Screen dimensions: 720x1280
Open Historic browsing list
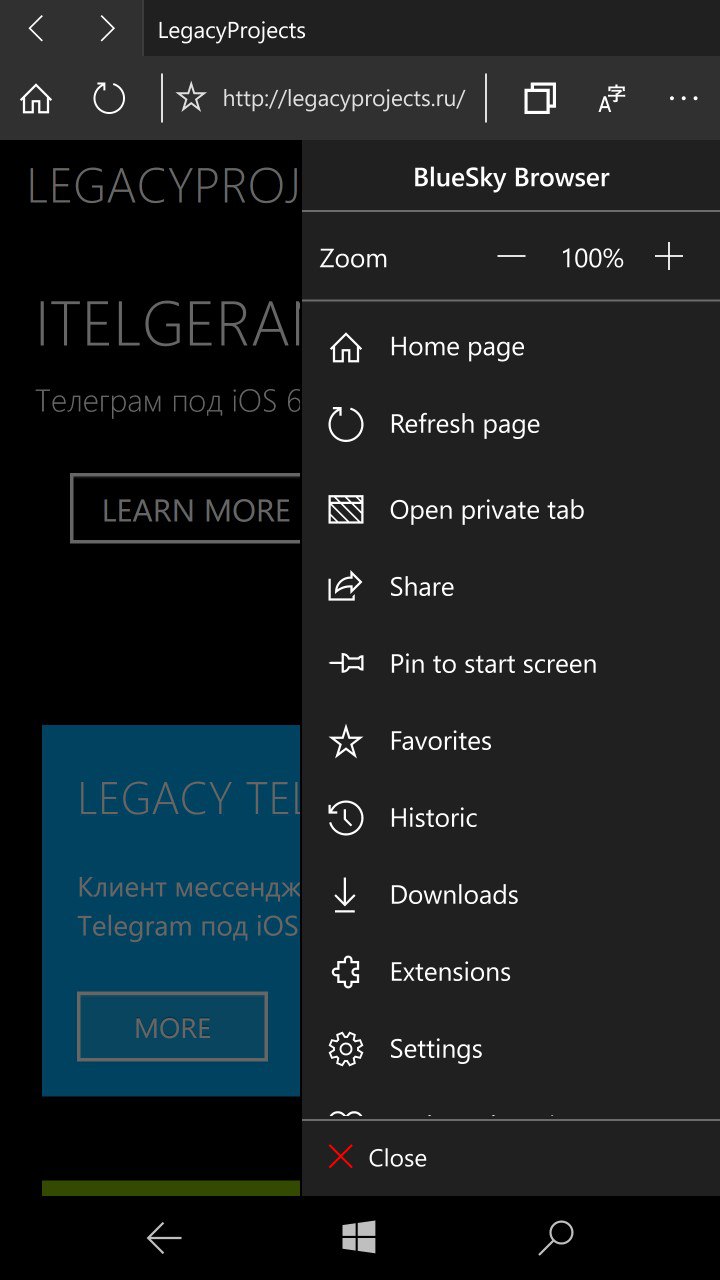click(x=433, y=818)
